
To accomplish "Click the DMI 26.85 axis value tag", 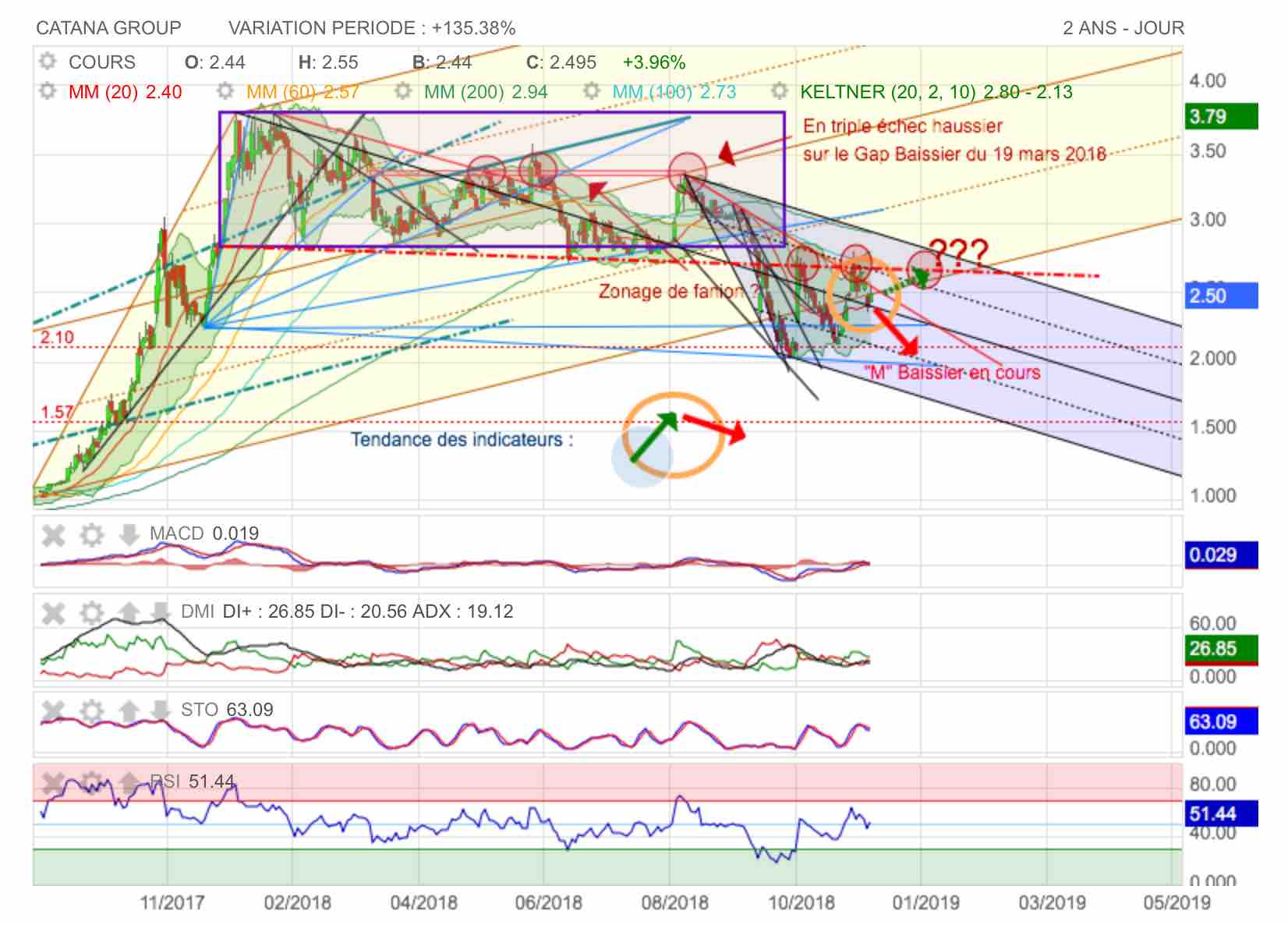I will click(1220, 649).
